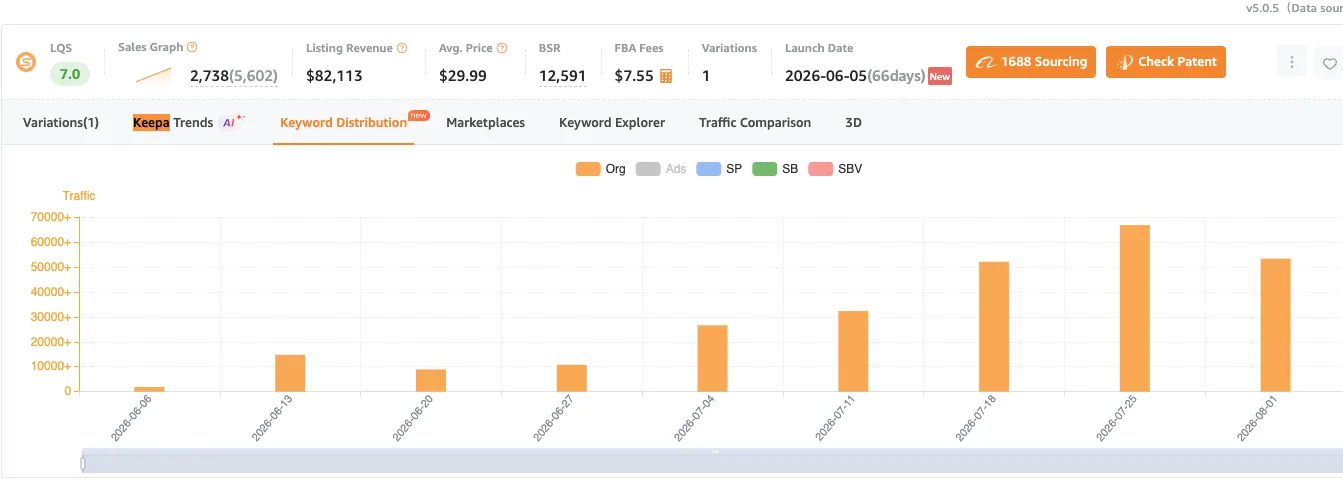Toggle the Org legend series
This screenshot has width=1343, height=485.
click(x=601, y=169)
